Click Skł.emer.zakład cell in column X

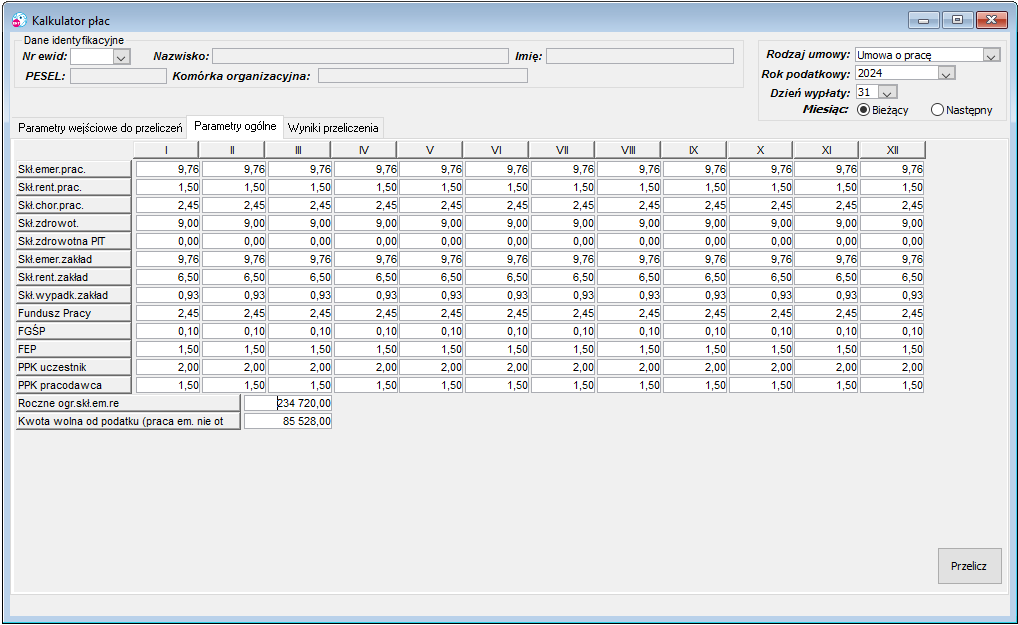761,259
